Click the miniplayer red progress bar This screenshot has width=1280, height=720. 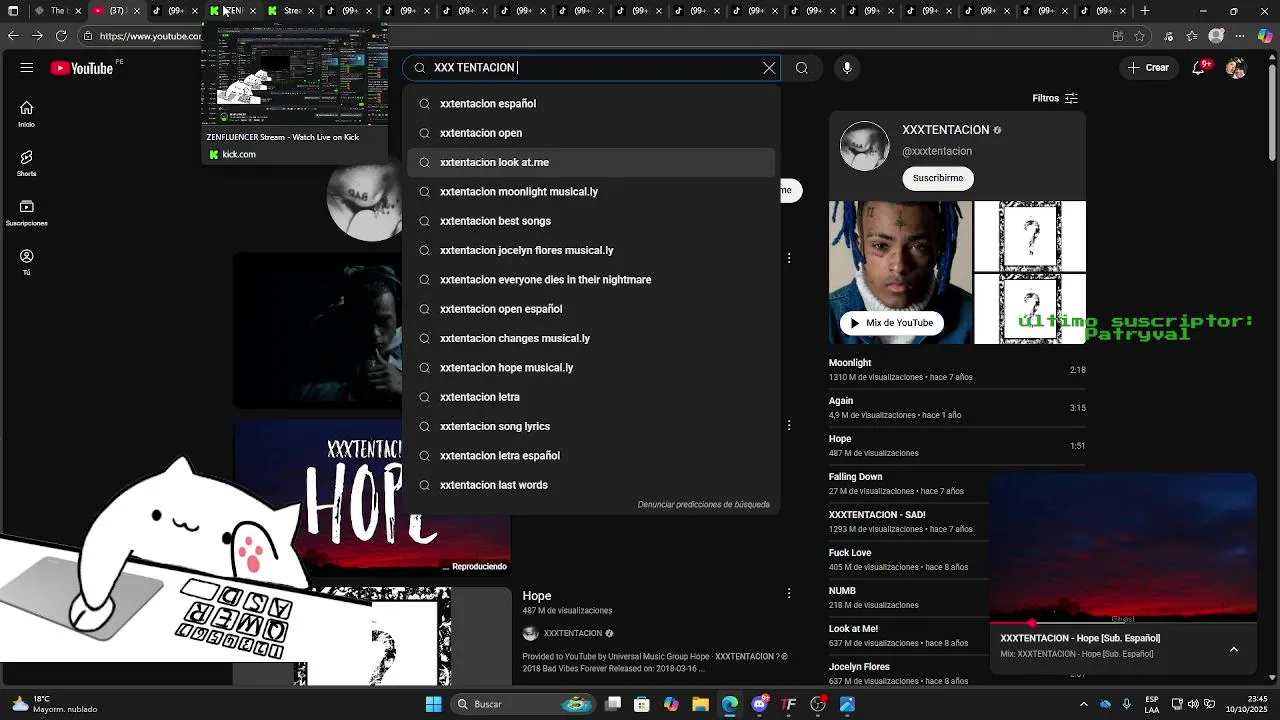click(1123, 623)
